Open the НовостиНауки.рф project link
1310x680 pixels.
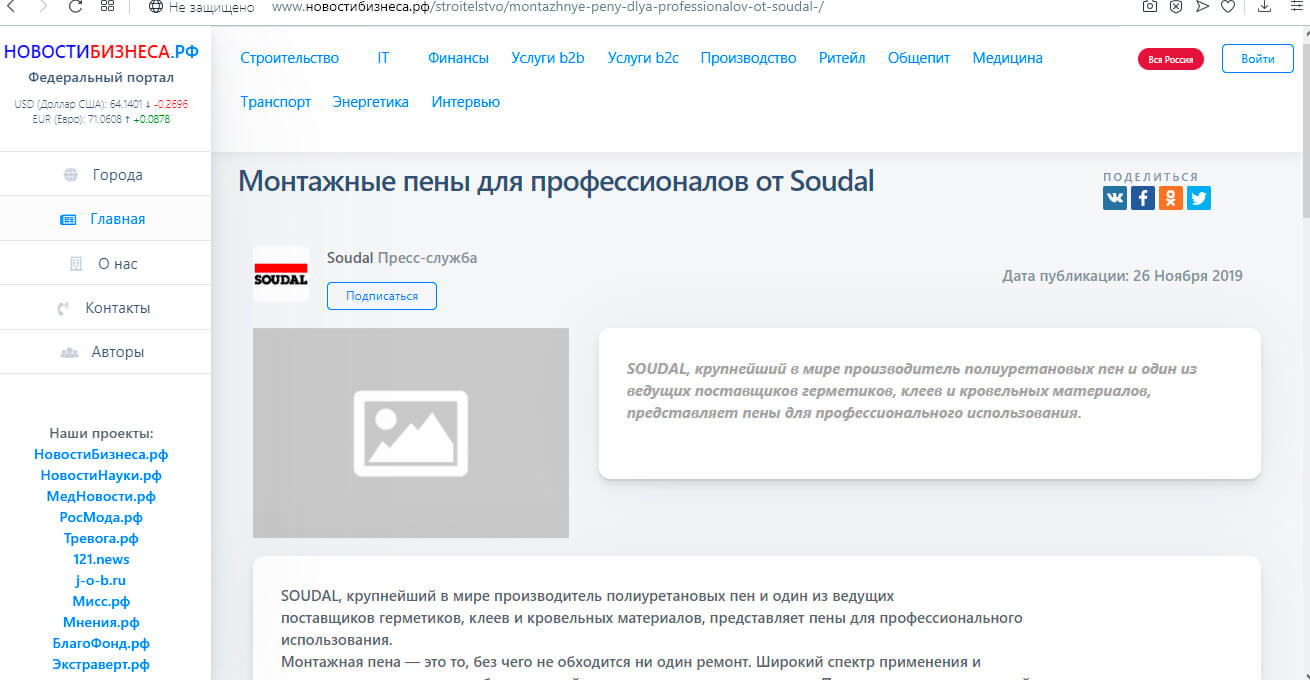101,475
